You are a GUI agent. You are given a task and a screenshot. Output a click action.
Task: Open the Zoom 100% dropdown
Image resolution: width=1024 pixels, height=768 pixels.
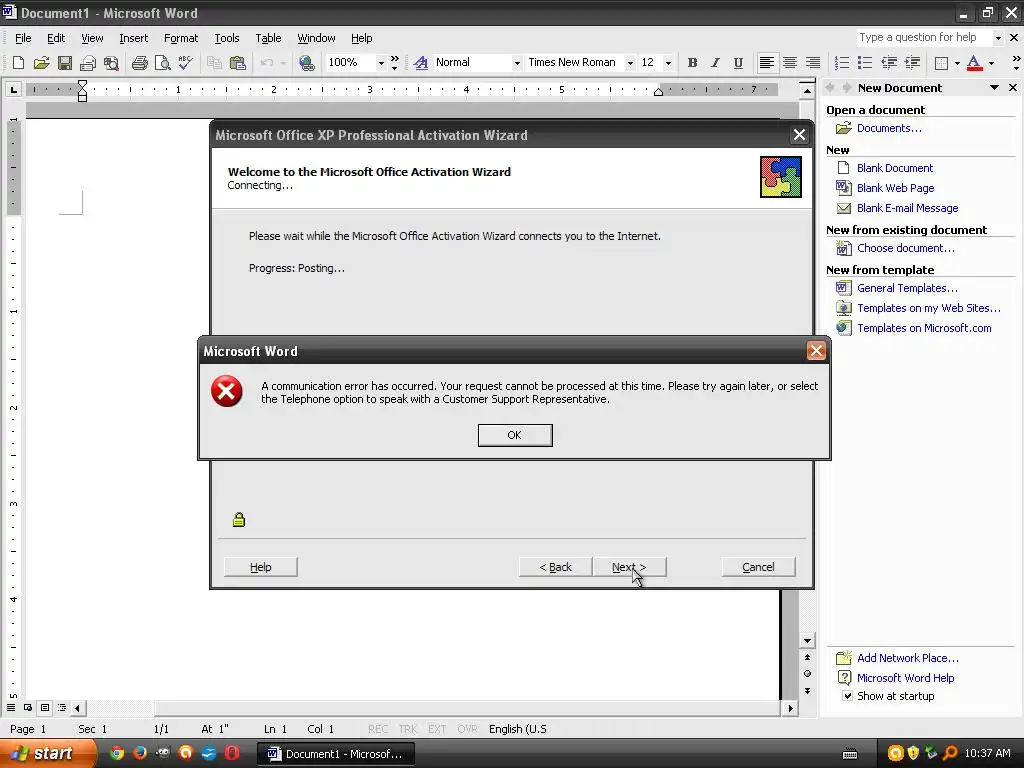point(381,63)
